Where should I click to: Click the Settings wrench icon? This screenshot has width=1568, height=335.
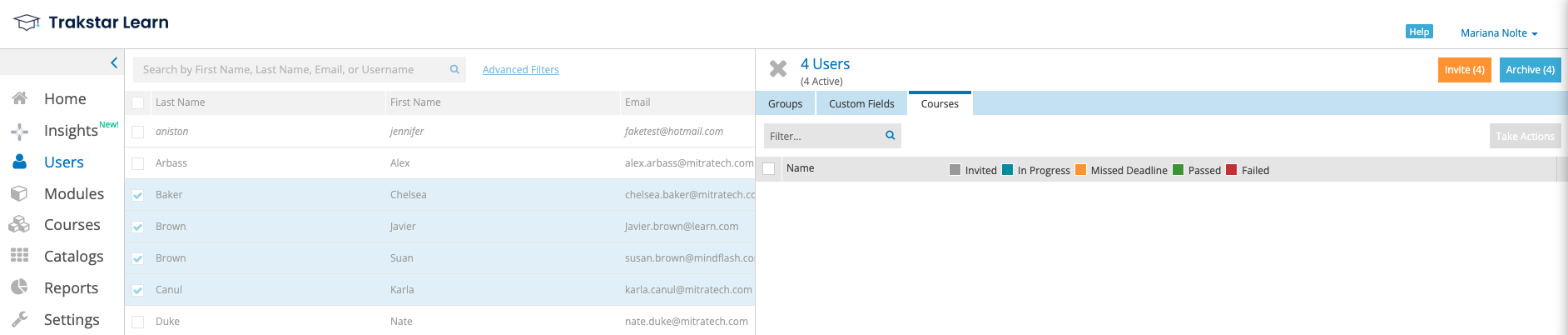coord(20,319)
